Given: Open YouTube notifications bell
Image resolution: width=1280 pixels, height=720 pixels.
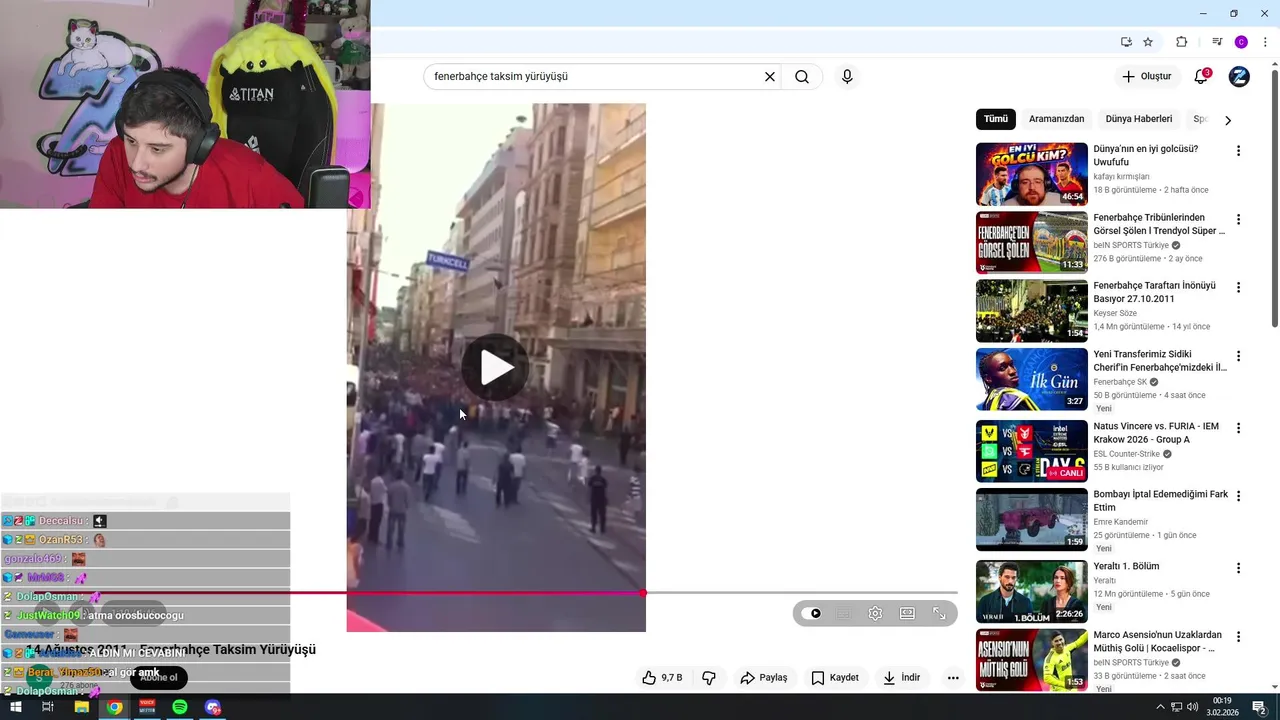Looking at the screenshot, I should 1201,77.
